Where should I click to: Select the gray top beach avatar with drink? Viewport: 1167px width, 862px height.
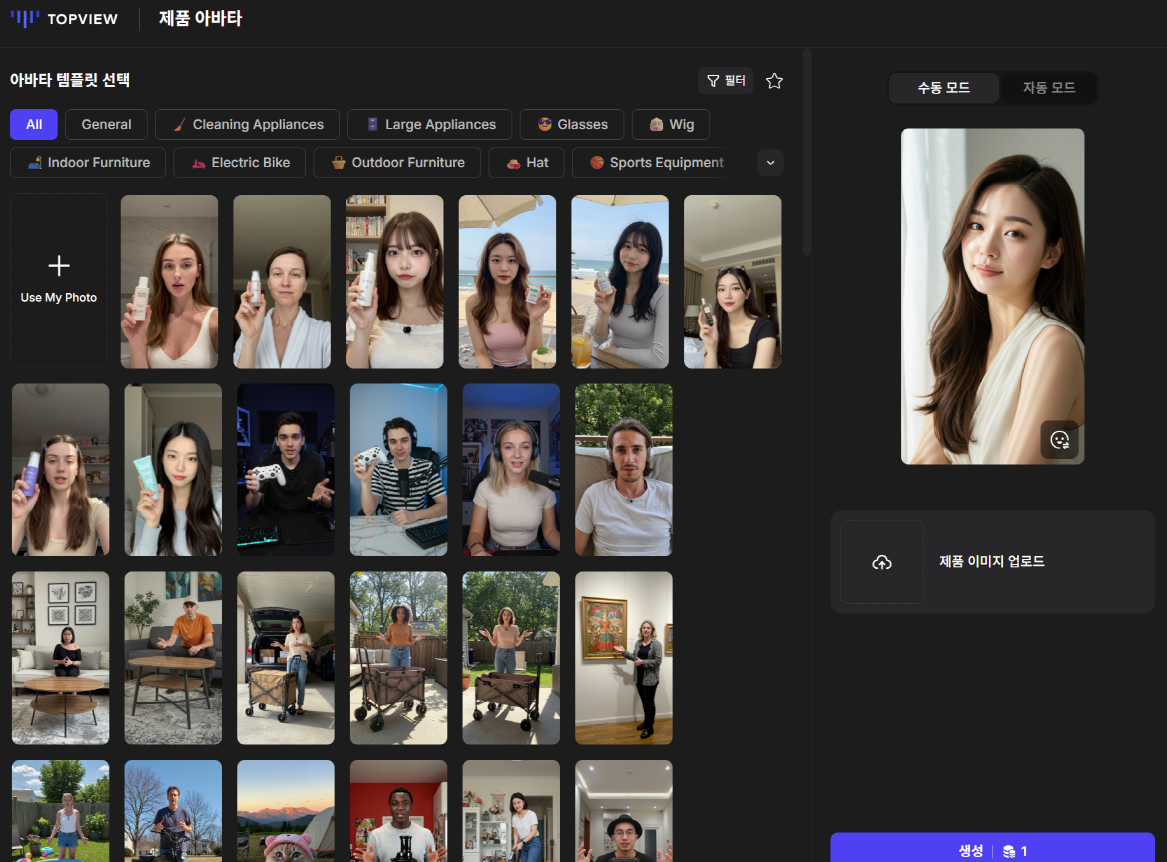click(620, 281)
